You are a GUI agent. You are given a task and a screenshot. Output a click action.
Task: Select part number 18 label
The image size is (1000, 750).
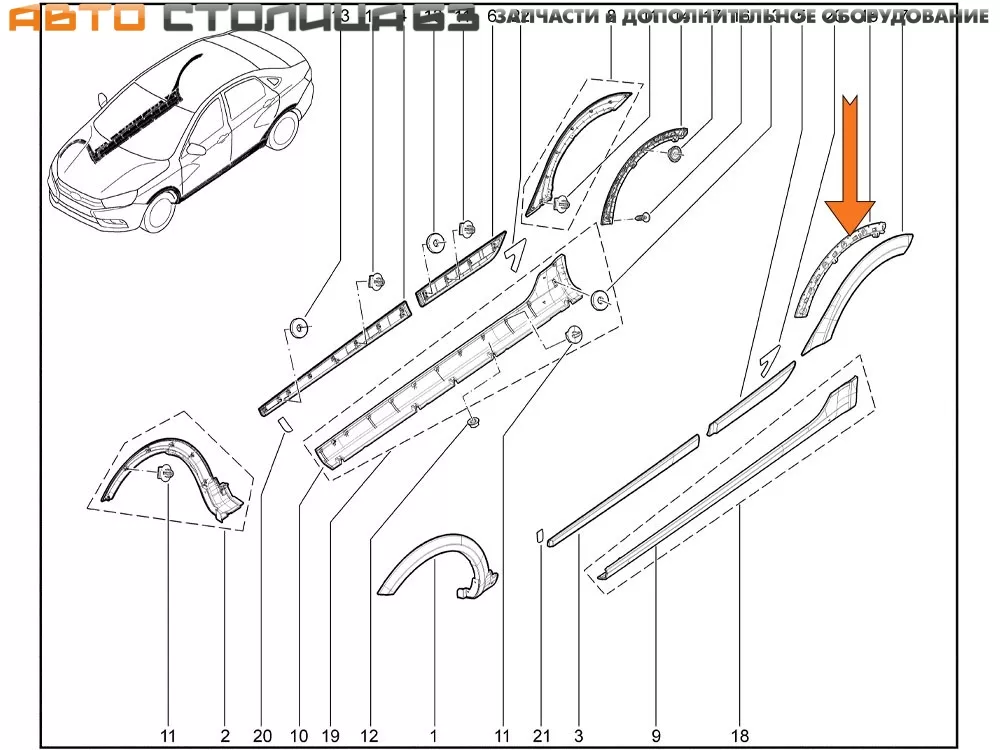pos(739,736)
